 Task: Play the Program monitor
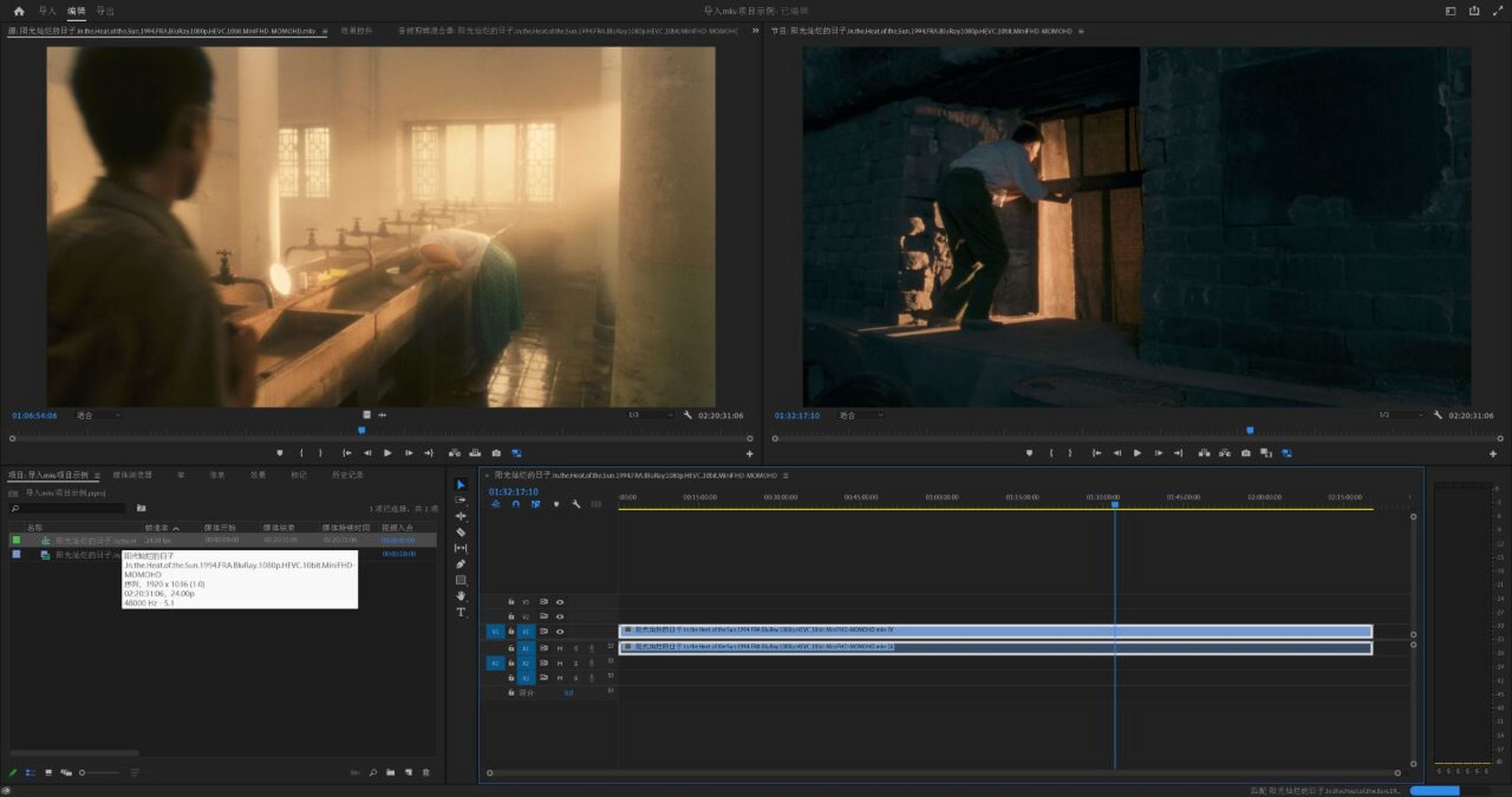click(1137, 453)
